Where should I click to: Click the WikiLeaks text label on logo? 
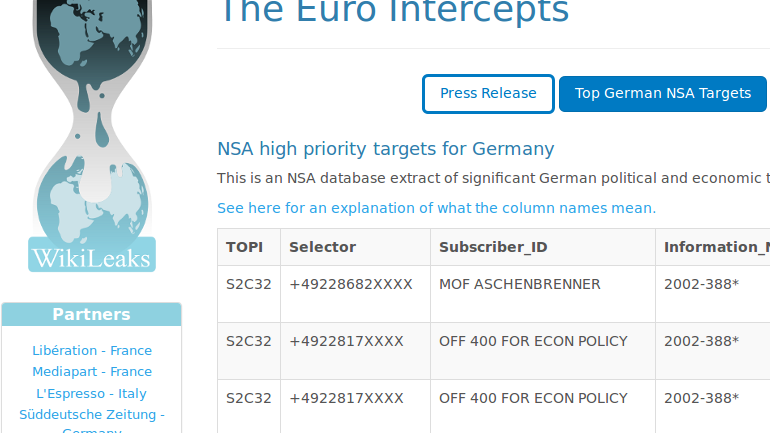tap(92, 258)
